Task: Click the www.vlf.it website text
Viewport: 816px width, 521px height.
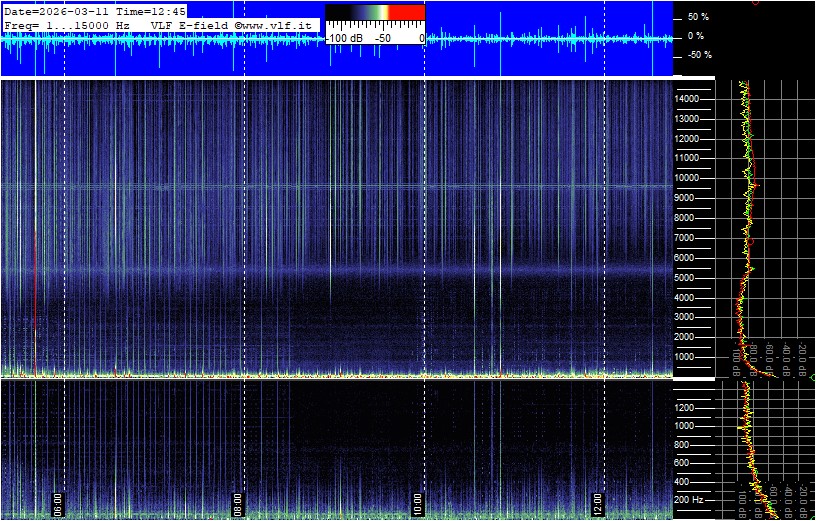Action: click(x=276, y=24)
